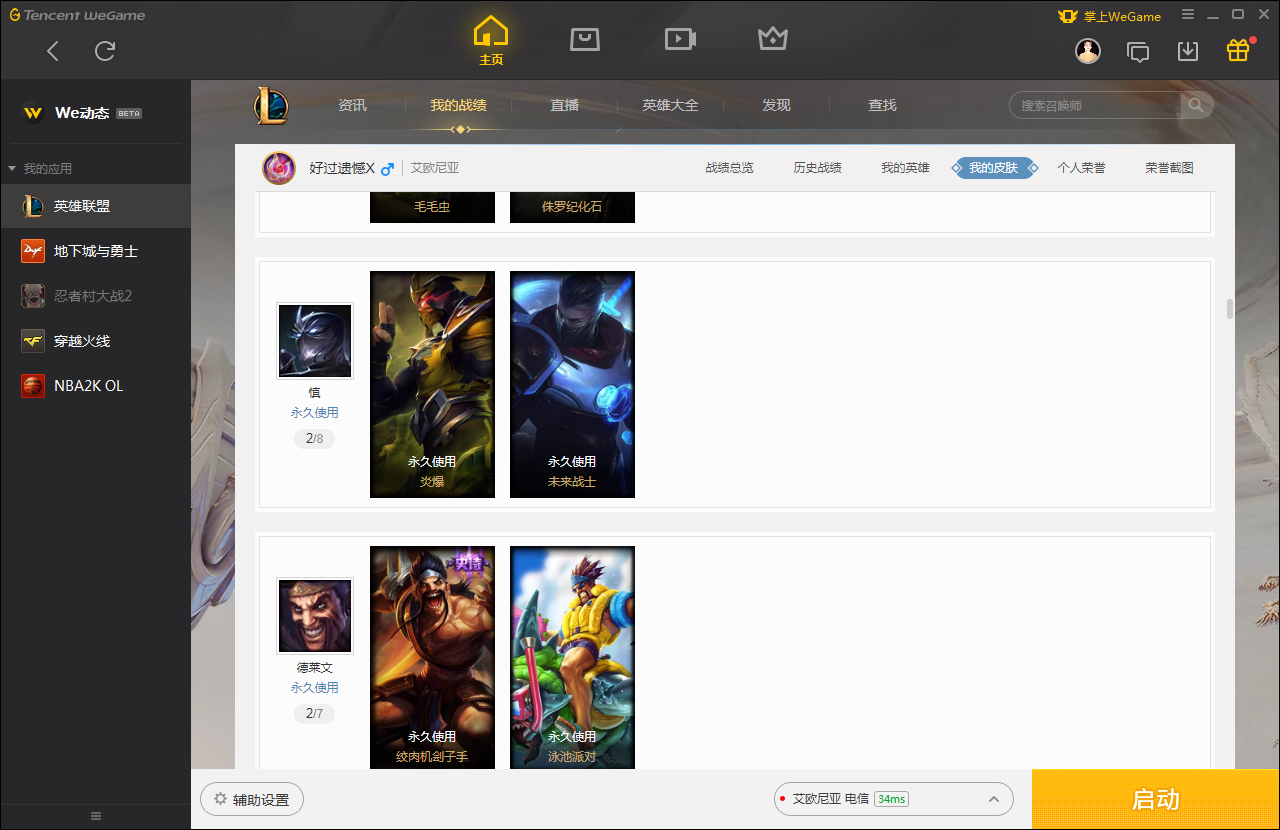
Task: Focus the 搜索召唤师 search field
Action: (x=1096, y=105)
